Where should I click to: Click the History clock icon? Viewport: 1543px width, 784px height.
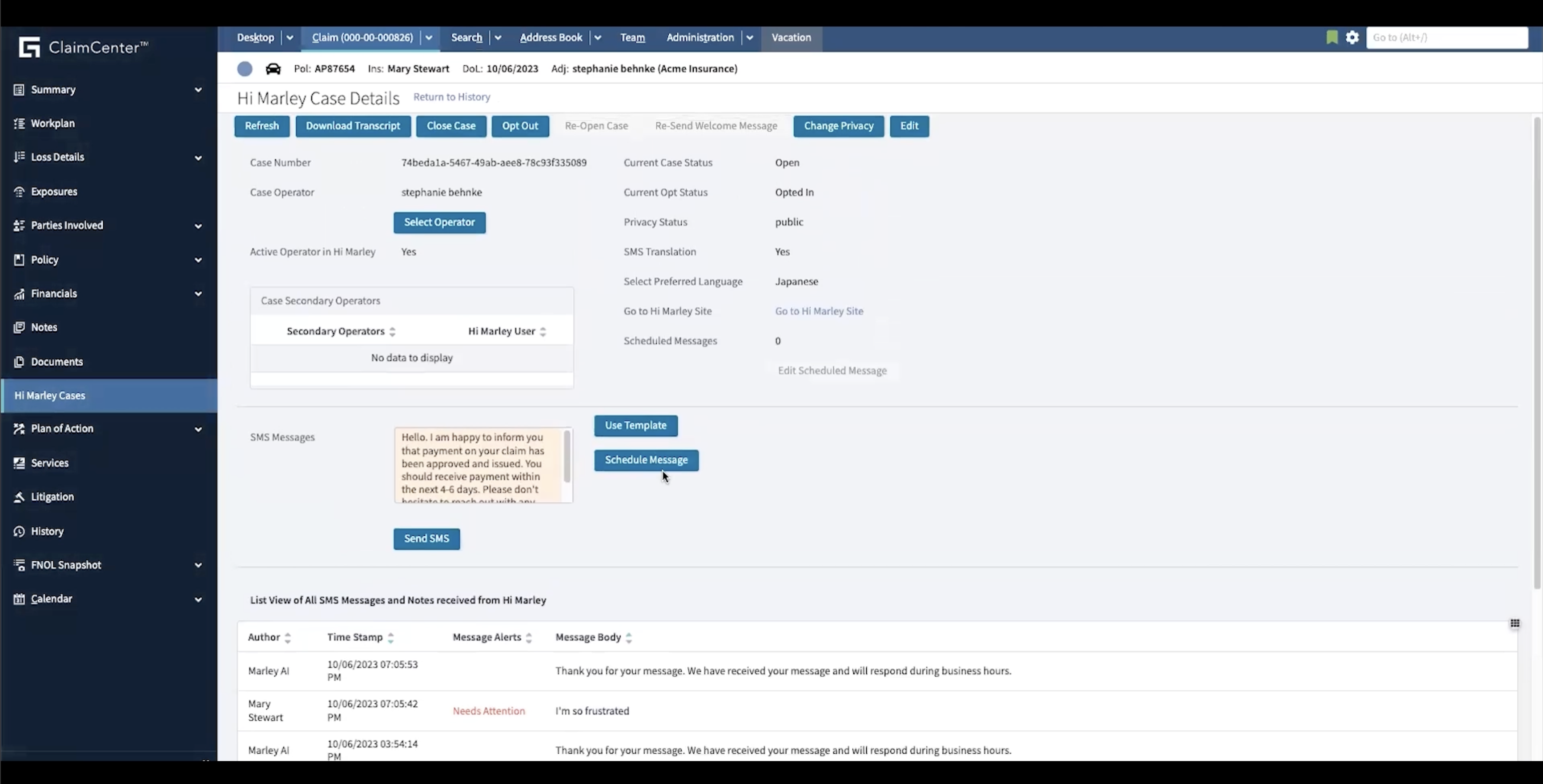pyautogui.click(x=19, y=531)
